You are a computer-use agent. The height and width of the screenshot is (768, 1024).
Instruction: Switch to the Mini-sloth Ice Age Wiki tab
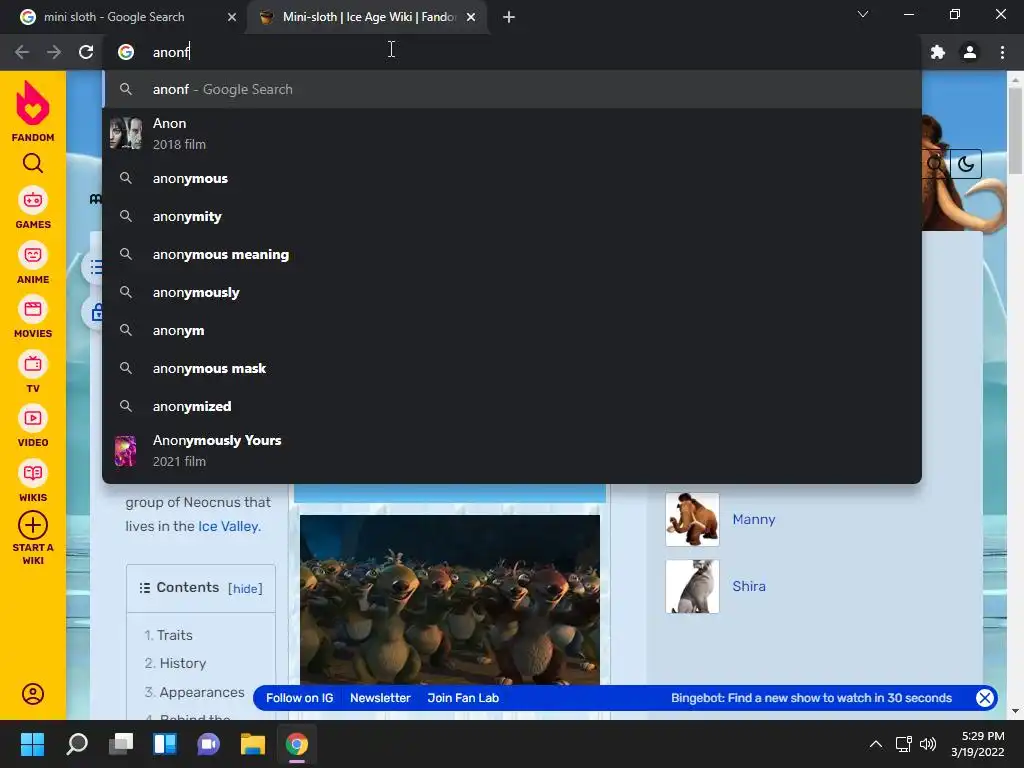click(367, 17)
